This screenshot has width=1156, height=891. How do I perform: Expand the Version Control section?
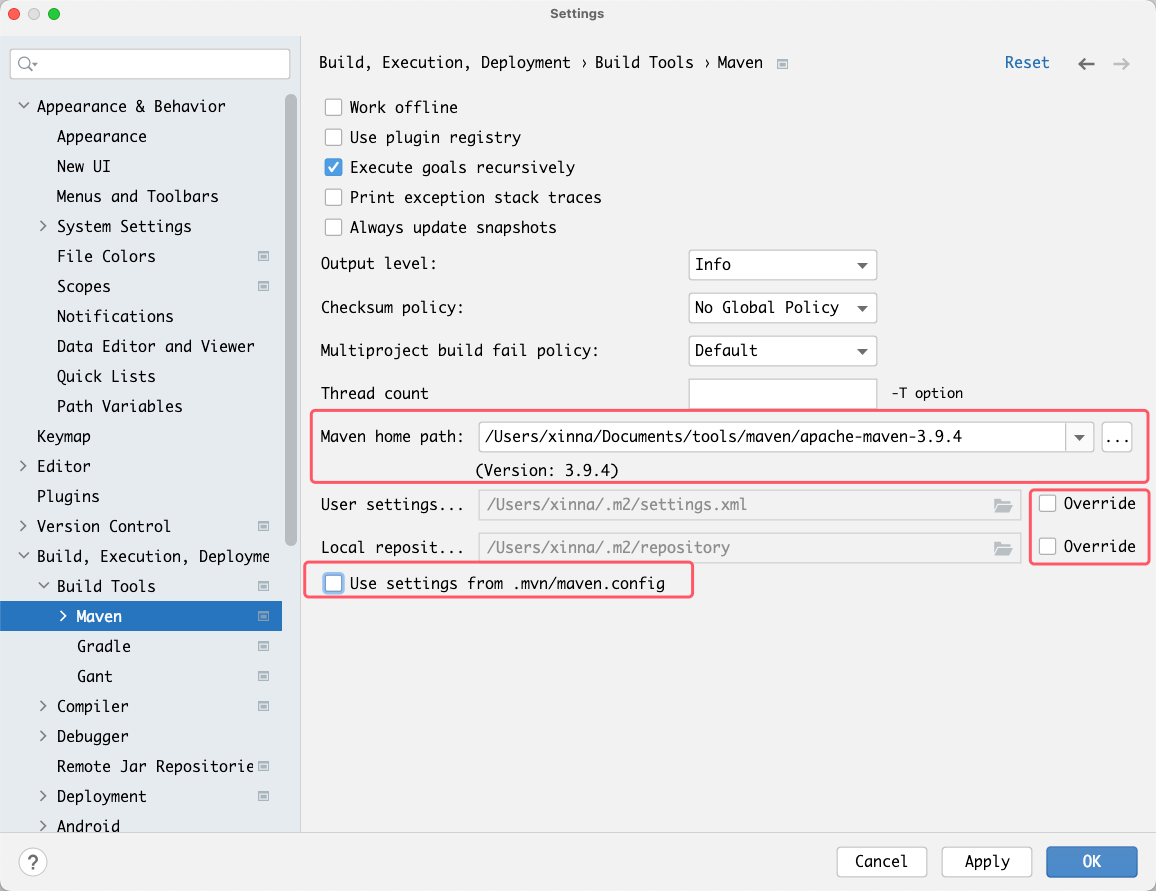(x=24, y=526)
